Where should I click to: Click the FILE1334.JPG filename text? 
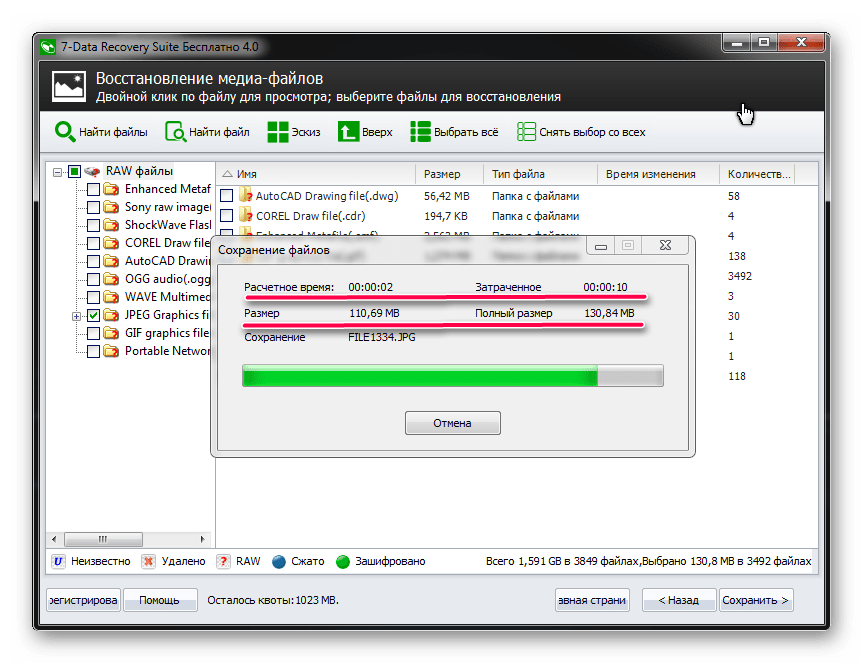coord(382,337)
